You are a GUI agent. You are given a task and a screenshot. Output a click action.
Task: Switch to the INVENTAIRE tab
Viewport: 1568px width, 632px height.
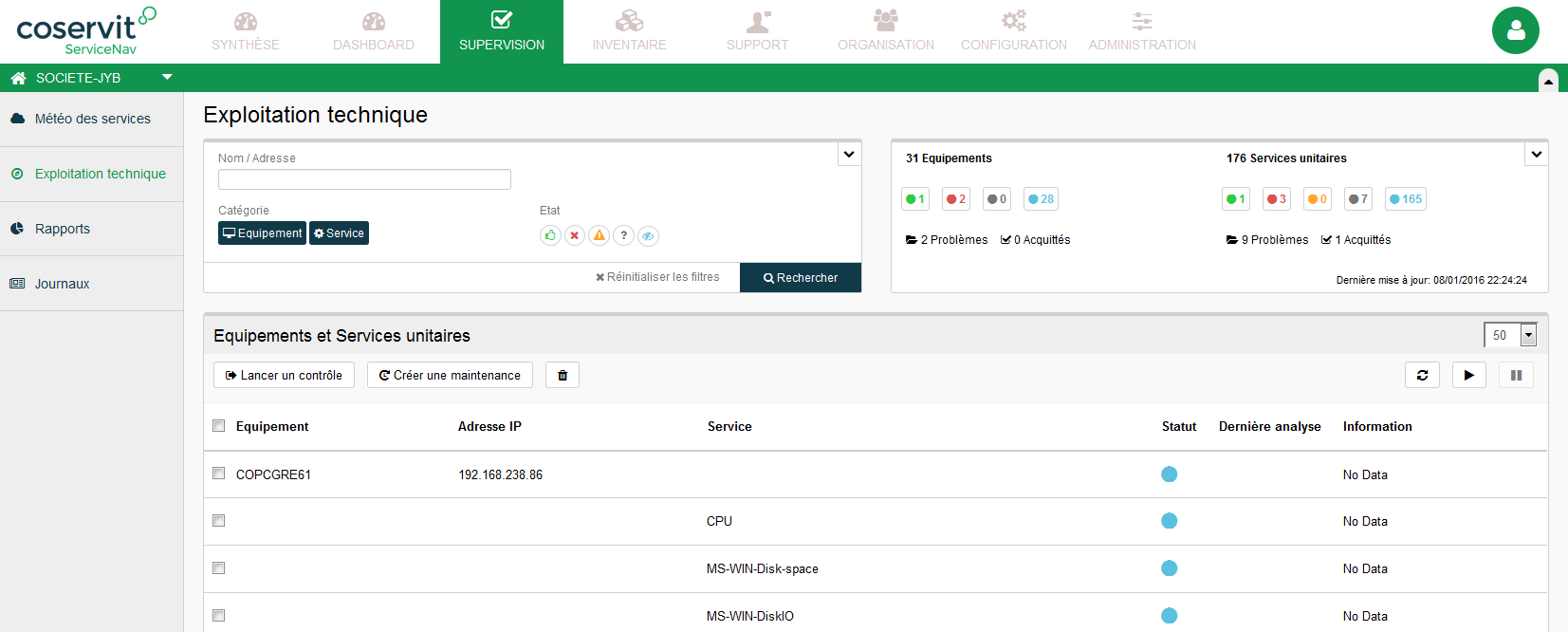coord(630,32)
